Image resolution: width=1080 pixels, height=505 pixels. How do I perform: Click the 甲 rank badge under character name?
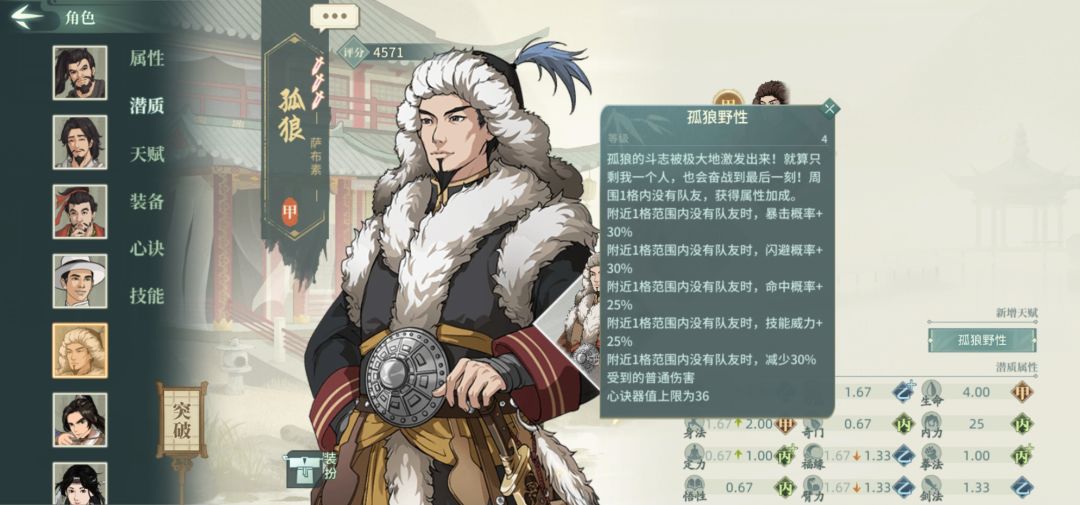pos(290,212)
